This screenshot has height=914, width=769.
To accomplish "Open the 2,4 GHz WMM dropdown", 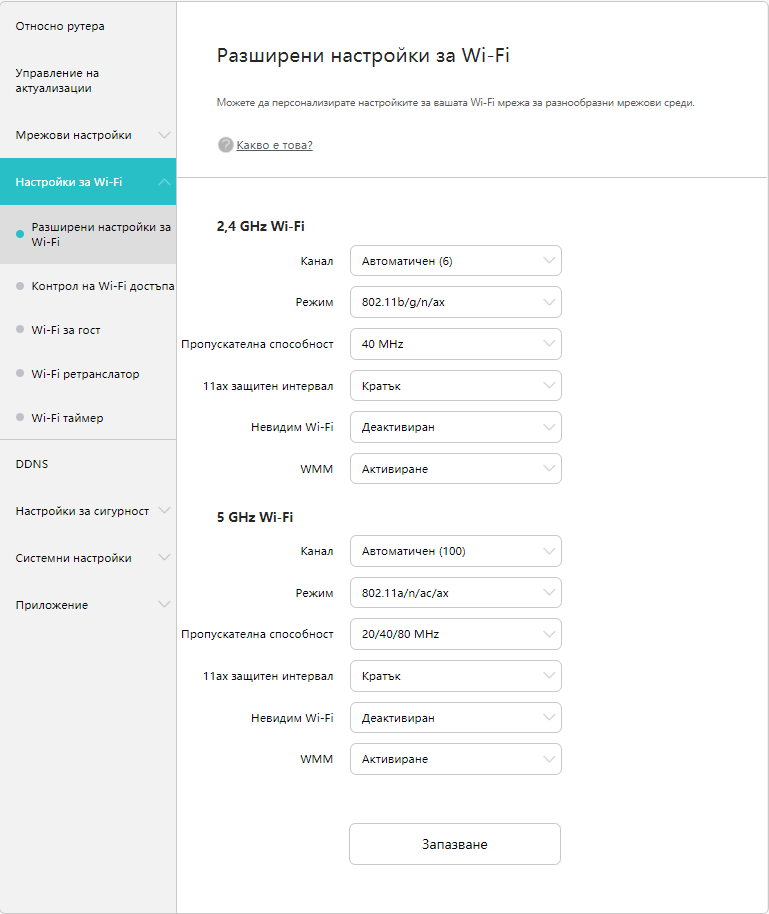I will (455, 469).
